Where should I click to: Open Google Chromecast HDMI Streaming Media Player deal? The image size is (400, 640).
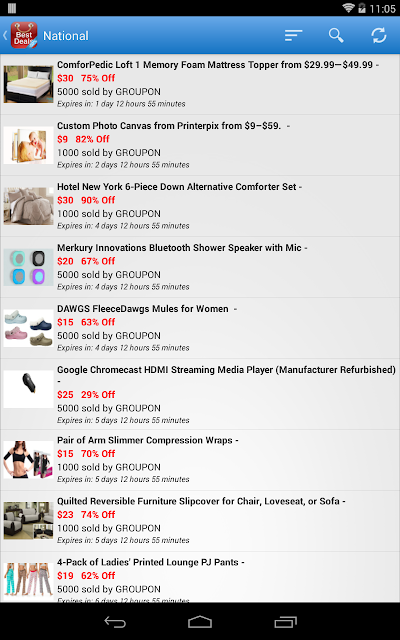(x=200, y=394)
